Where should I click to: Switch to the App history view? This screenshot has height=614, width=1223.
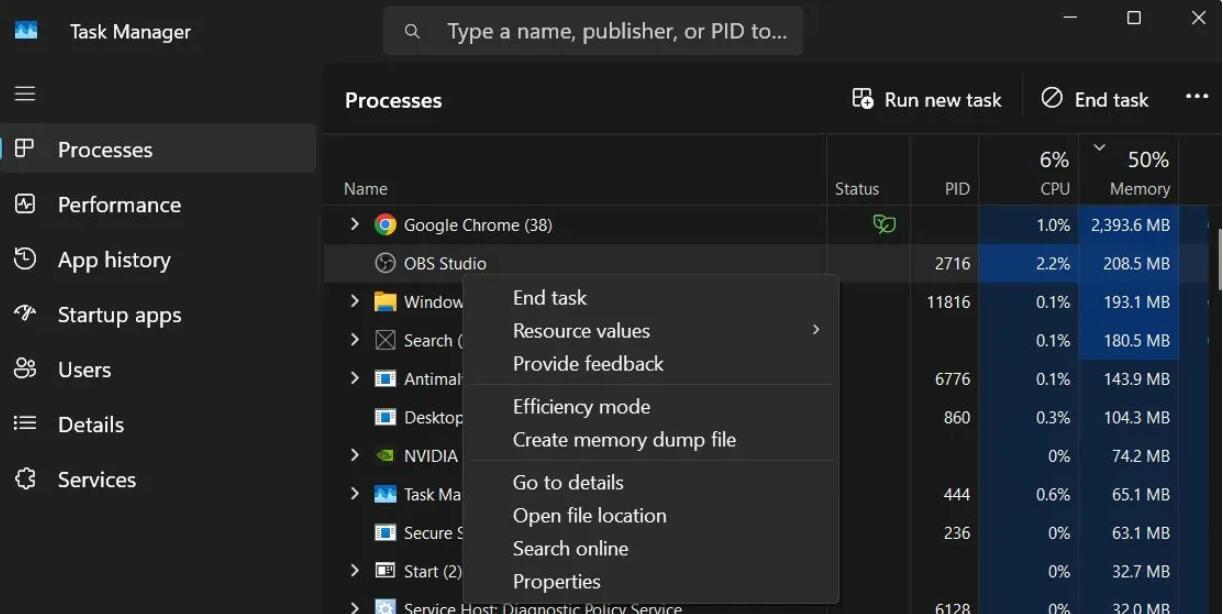click(113, 259)
